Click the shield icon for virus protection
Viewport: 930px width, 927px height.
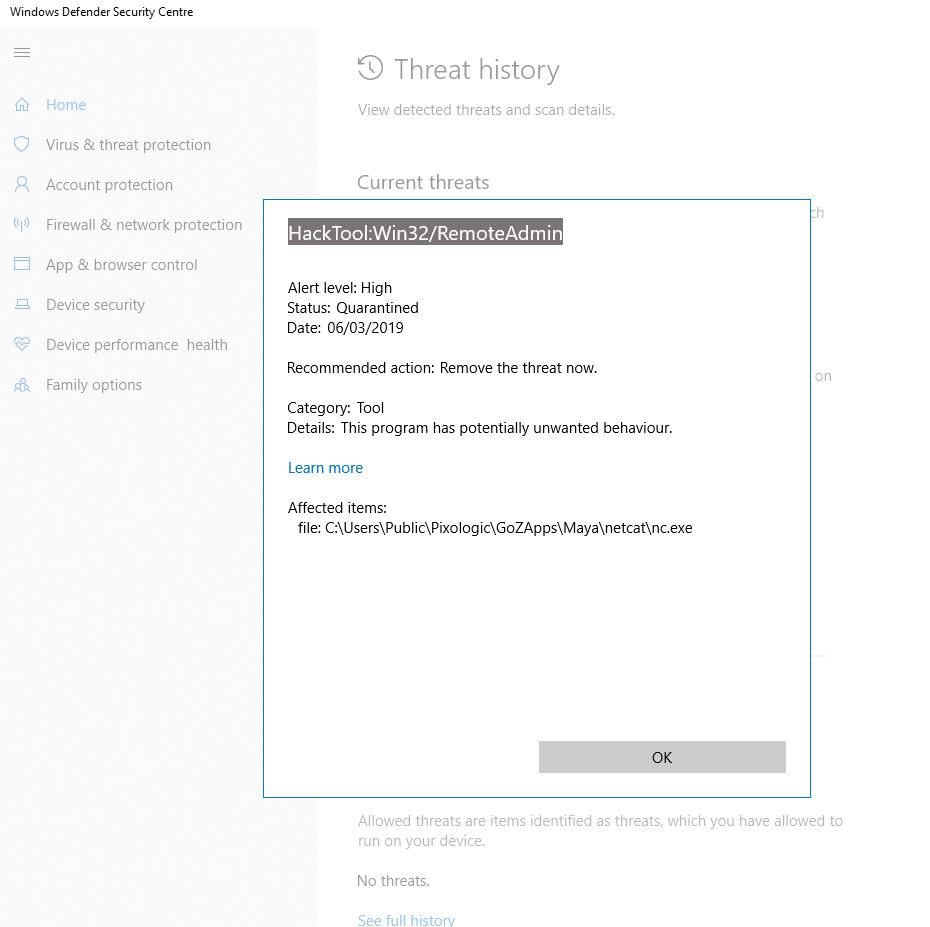22,144
